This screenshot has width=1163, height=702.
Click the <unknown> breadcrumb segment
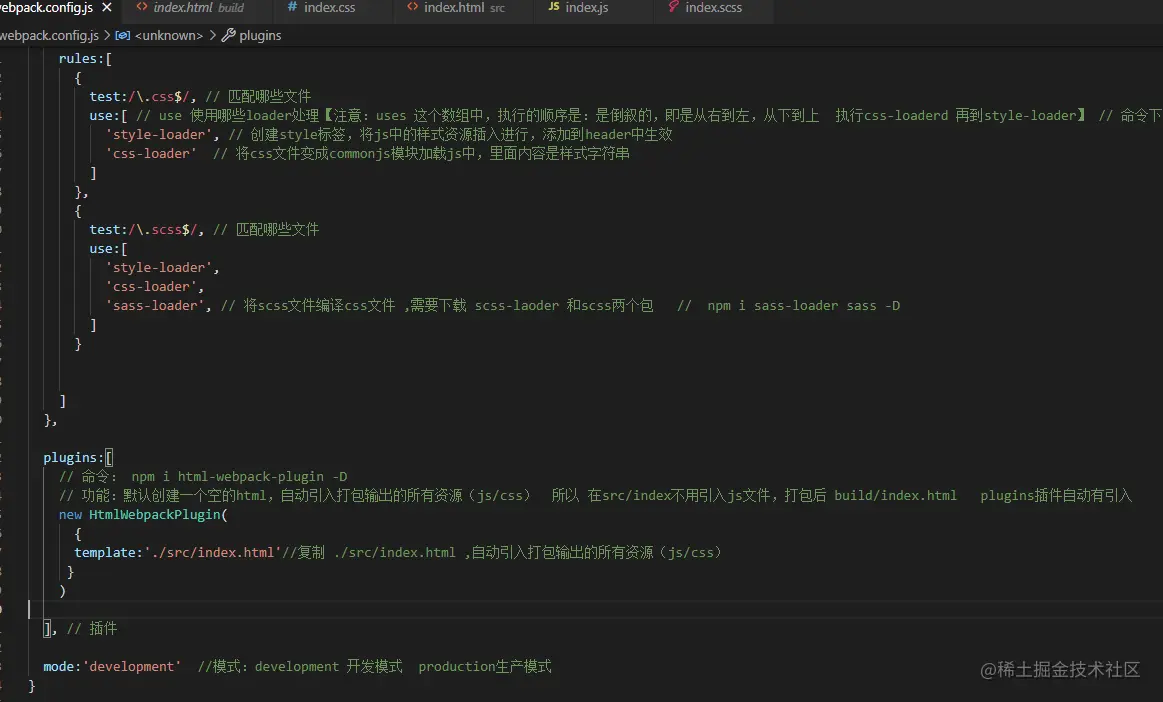[169, 36]
